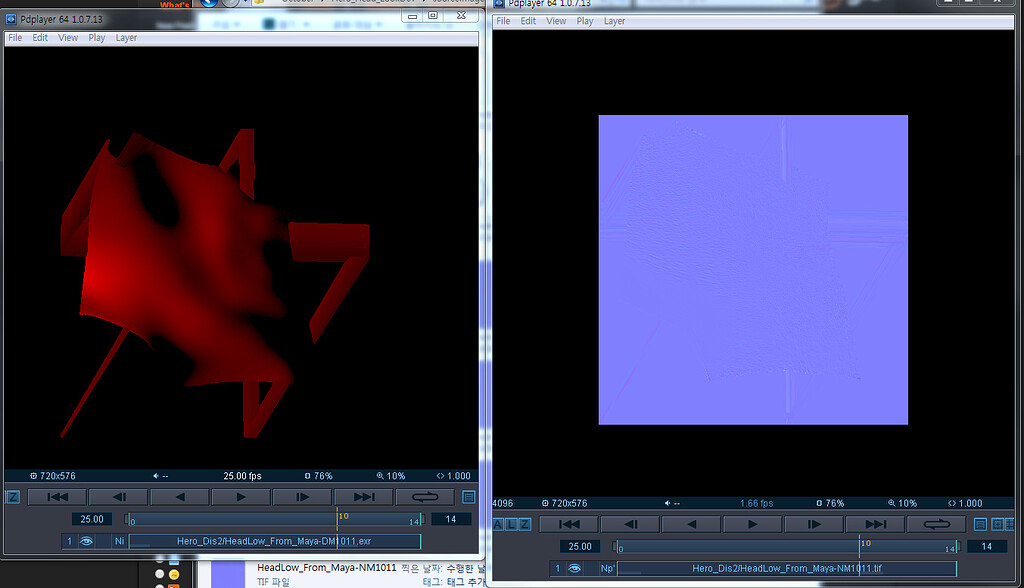Click the timeline near the frame 10 marker

340,518
